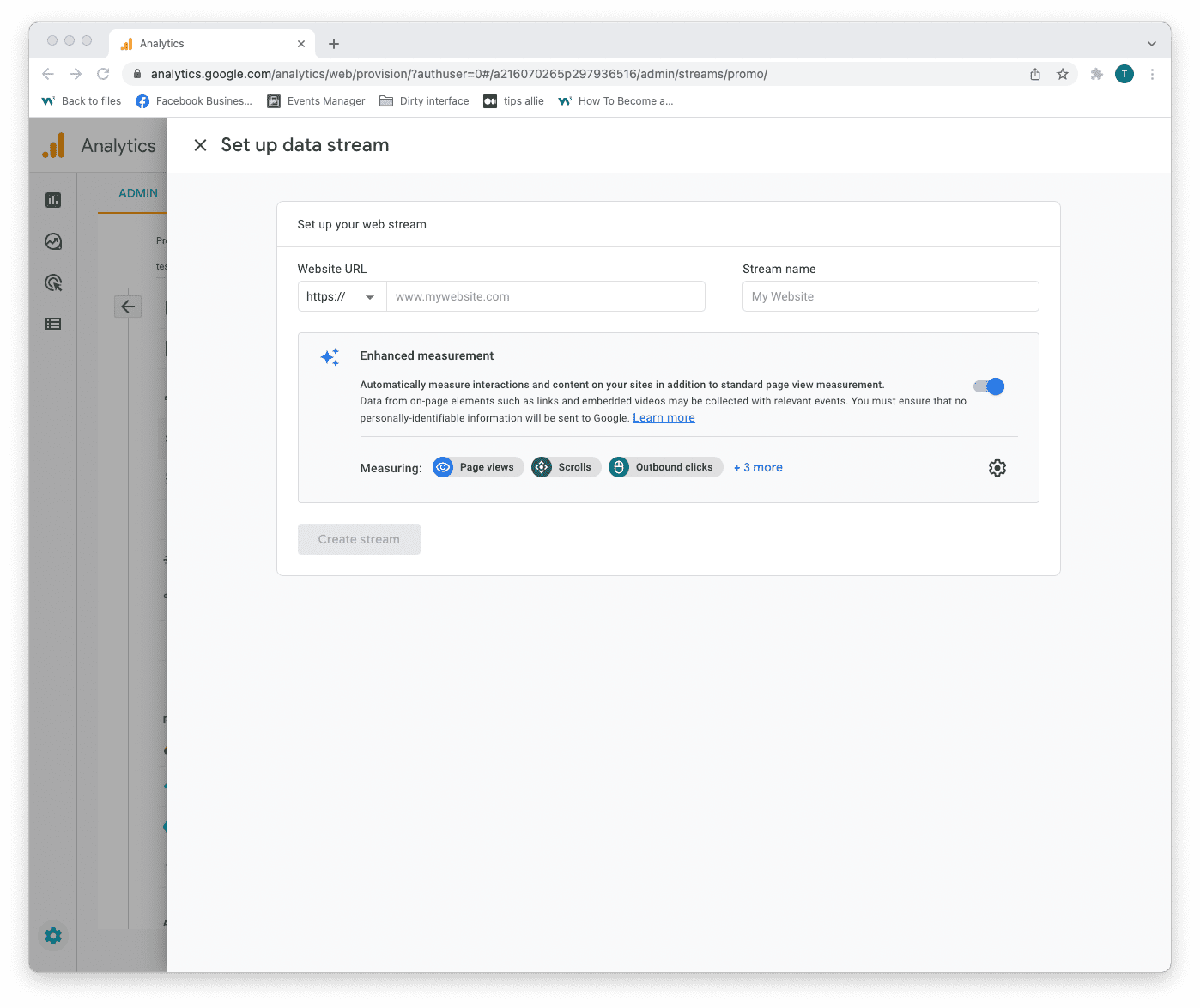
Task: Open the Advertising section from the sidebar
Action: (53, 282)
